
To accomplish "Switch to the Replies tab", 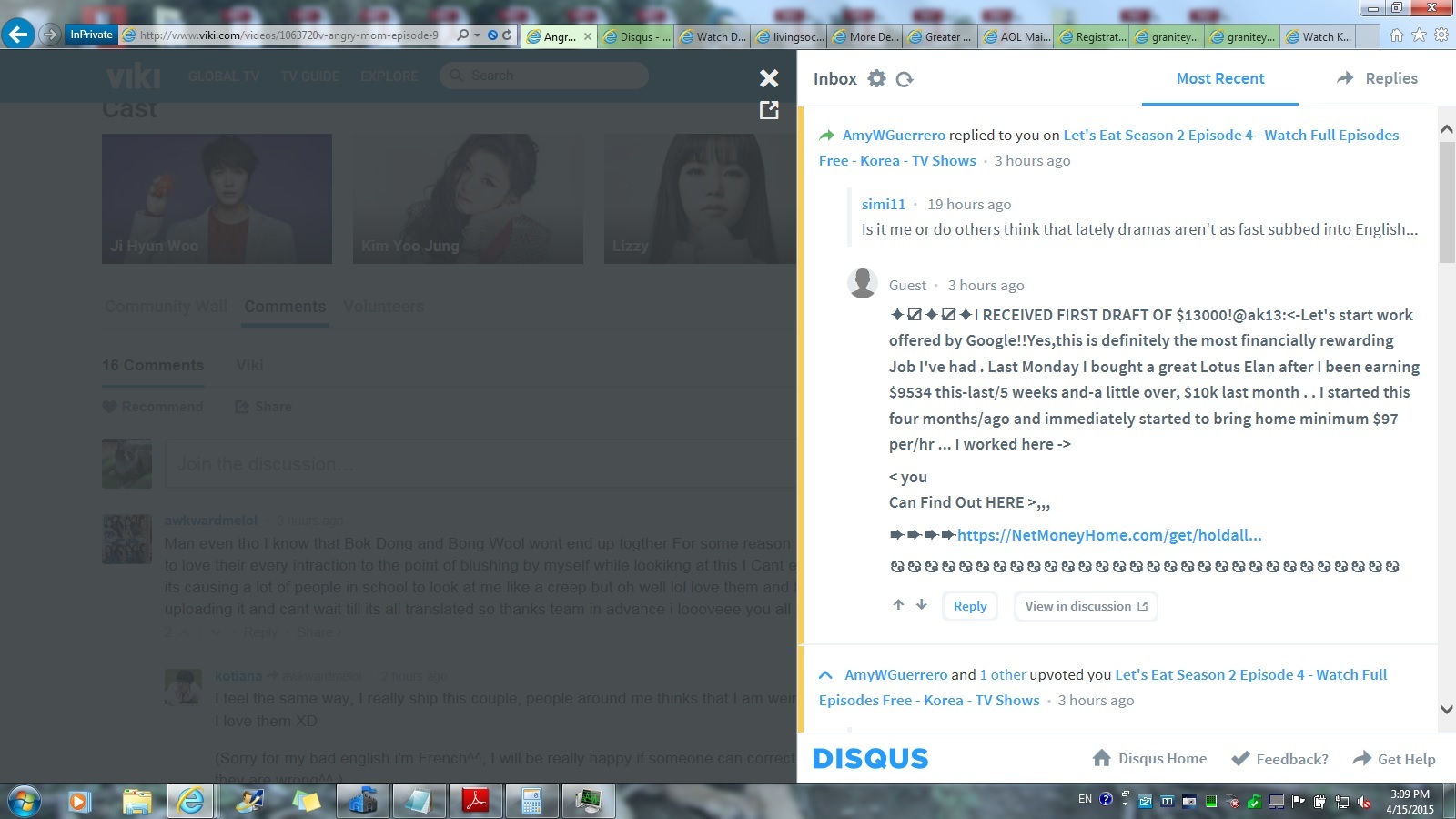I will tap(1377, 78).
